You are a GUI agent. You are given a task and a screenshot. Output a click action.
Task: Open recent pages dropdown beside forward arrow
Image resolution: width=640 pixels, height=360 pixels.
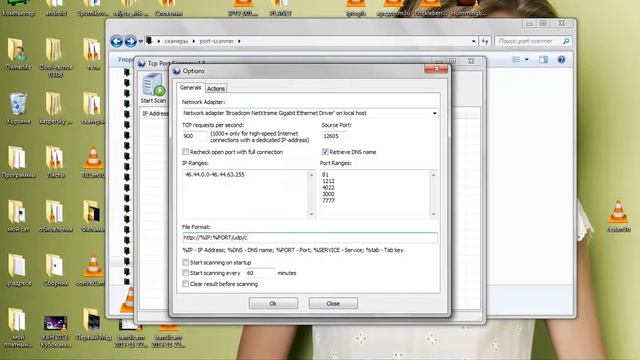pyautogui.click(x=141, y=41)
